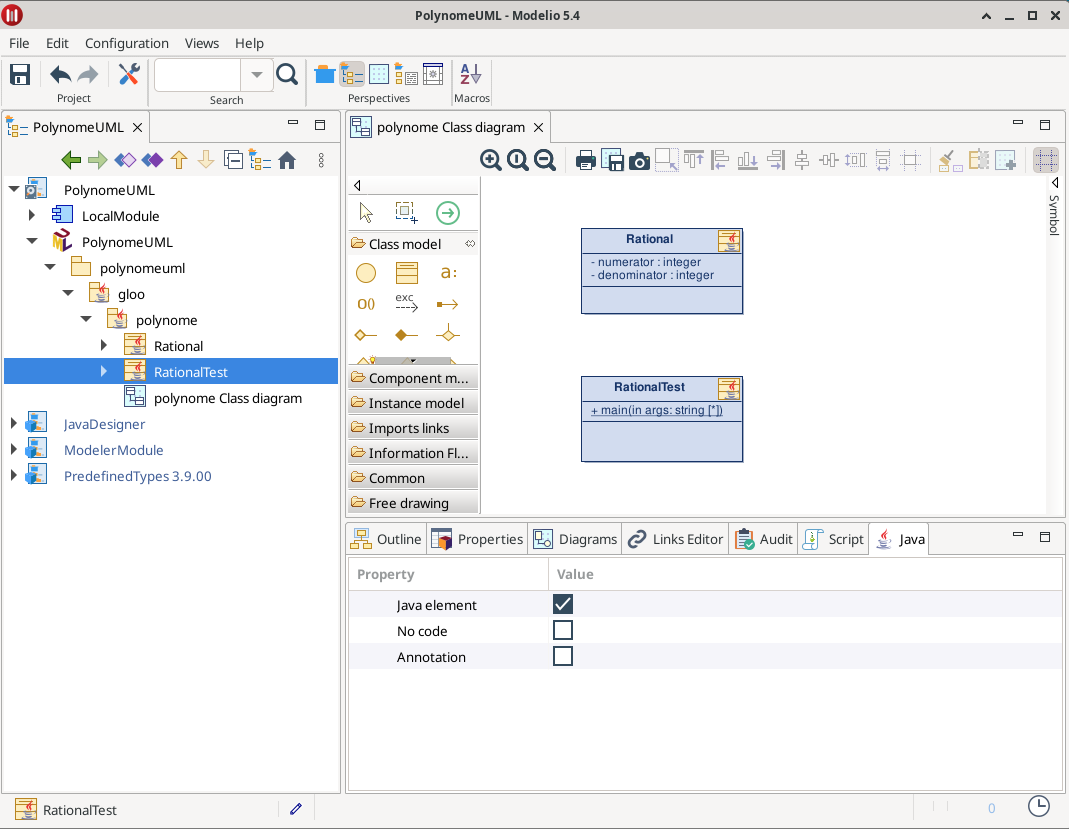Collapse the polynomeuml folder node
The image size is (1069, 829).
[x=50, y=267]
